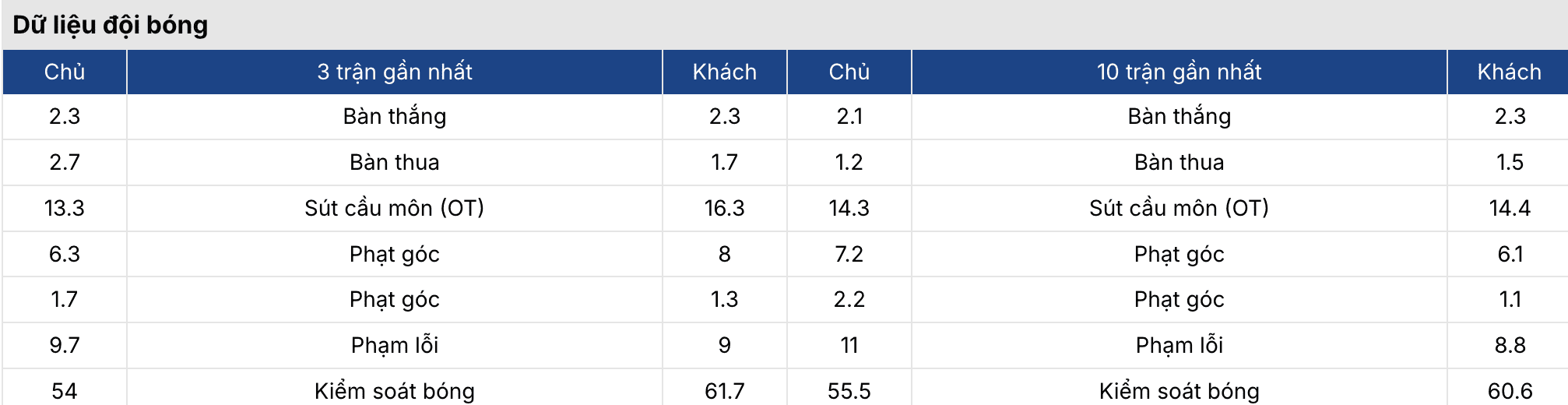Select the "10 trận gần nhất" column header
The height and width of the screenshot is (405, 1568).
[1179, 72]
